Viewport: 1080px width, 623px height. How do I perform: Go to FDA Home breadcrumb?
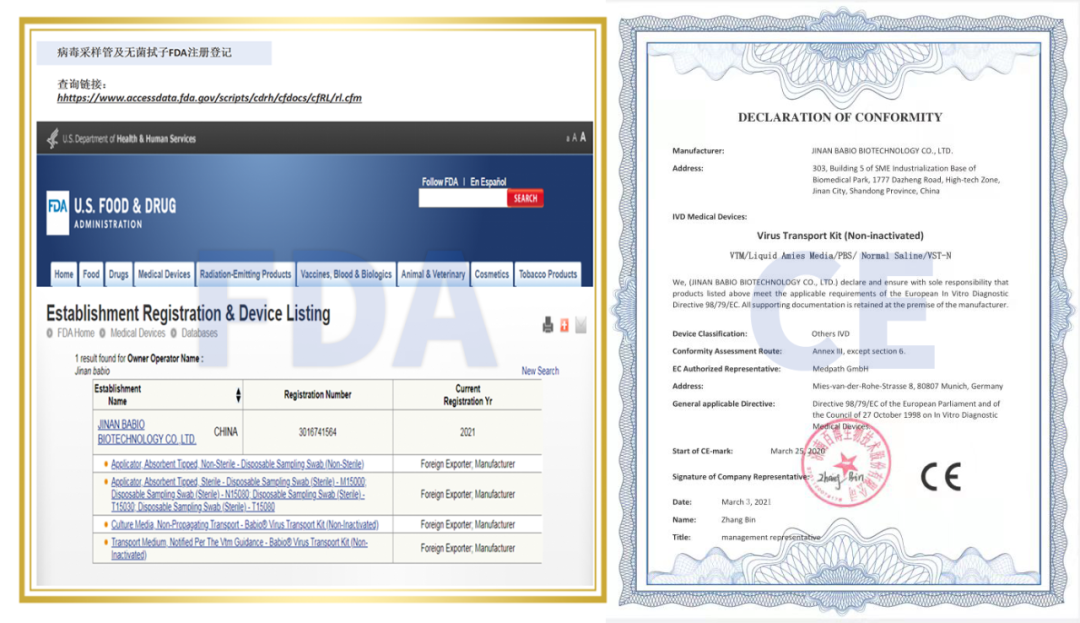point(76,333)
